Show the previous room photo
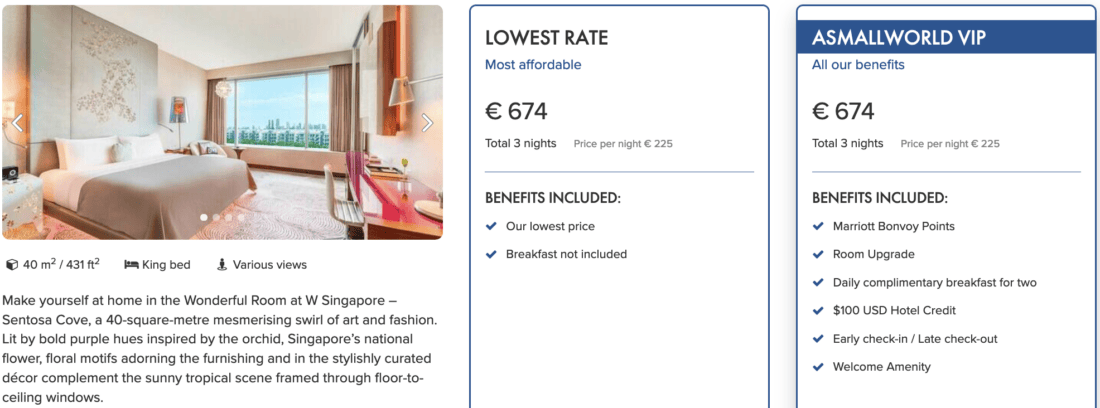 16,123
